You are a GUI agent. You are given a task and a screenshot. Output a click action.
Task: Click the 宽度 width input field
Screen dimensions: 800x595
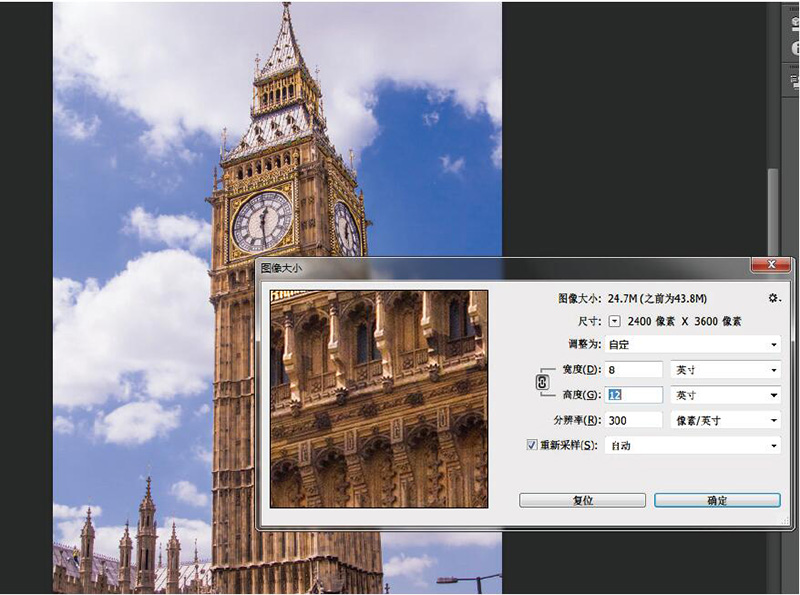[x=634, y=370]
